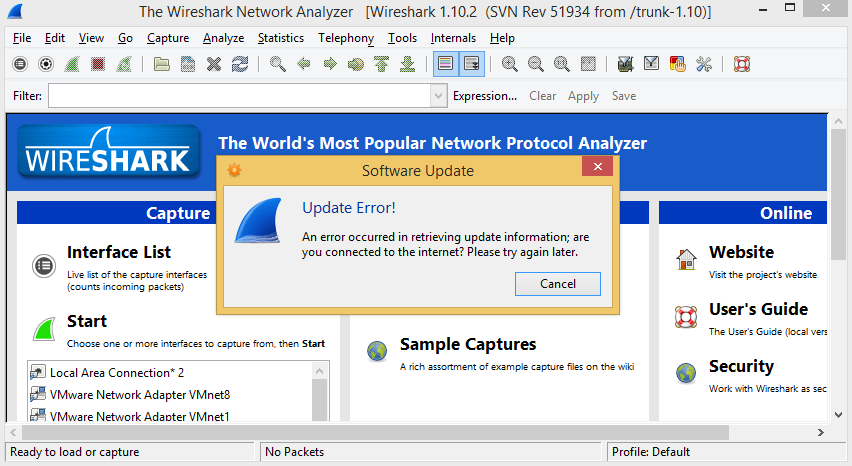Open the Analyze menu
Image resolution: width=852 pixels, height=466 pixels.
tap(223, 38)
